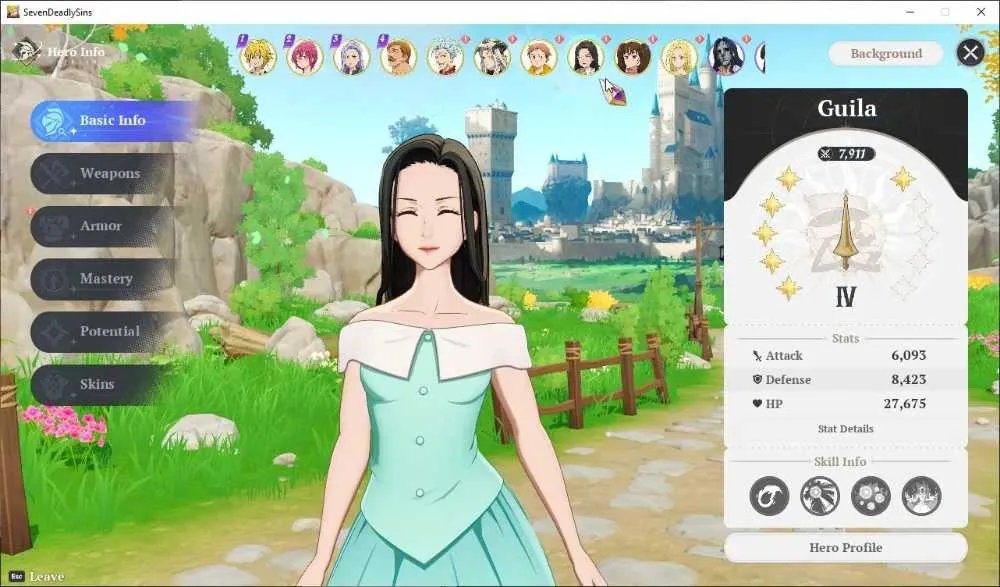1000x587 pixels.
Task: Select the long grey-haired hero portrait
Action: [x=492, y=57]
